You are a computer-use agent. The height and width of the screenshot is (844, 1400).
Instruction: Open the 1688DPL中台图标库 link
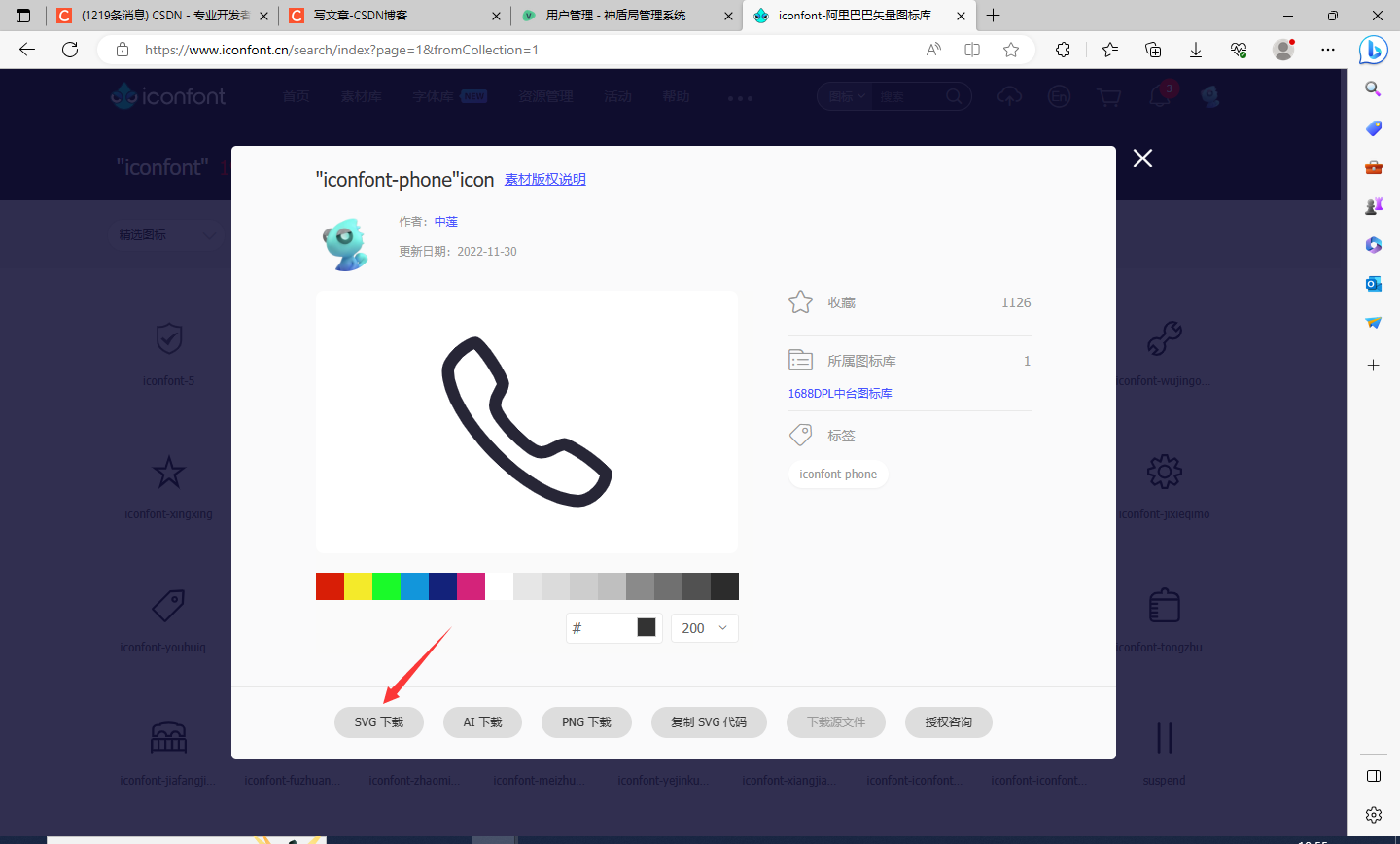pyautogui.click(x=840, y=394)
